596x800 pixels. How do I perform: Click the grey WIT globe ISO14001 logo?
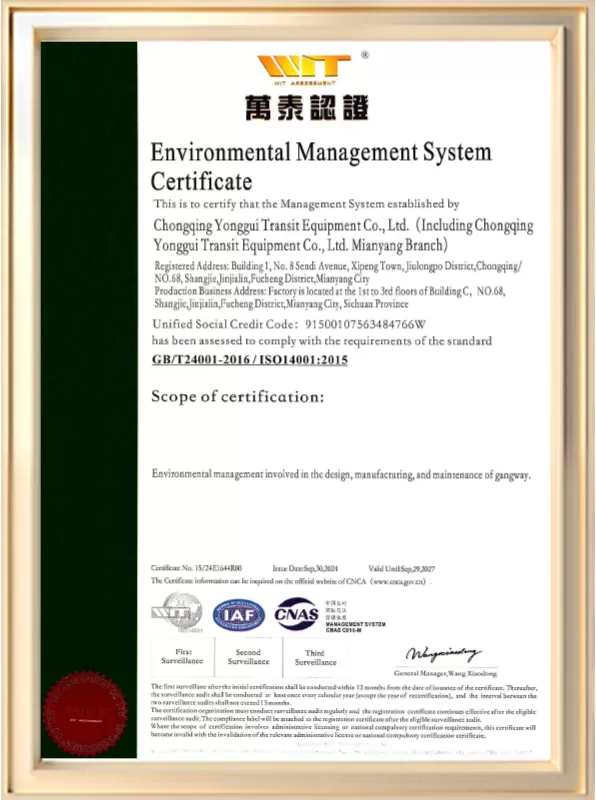[177, 612]
